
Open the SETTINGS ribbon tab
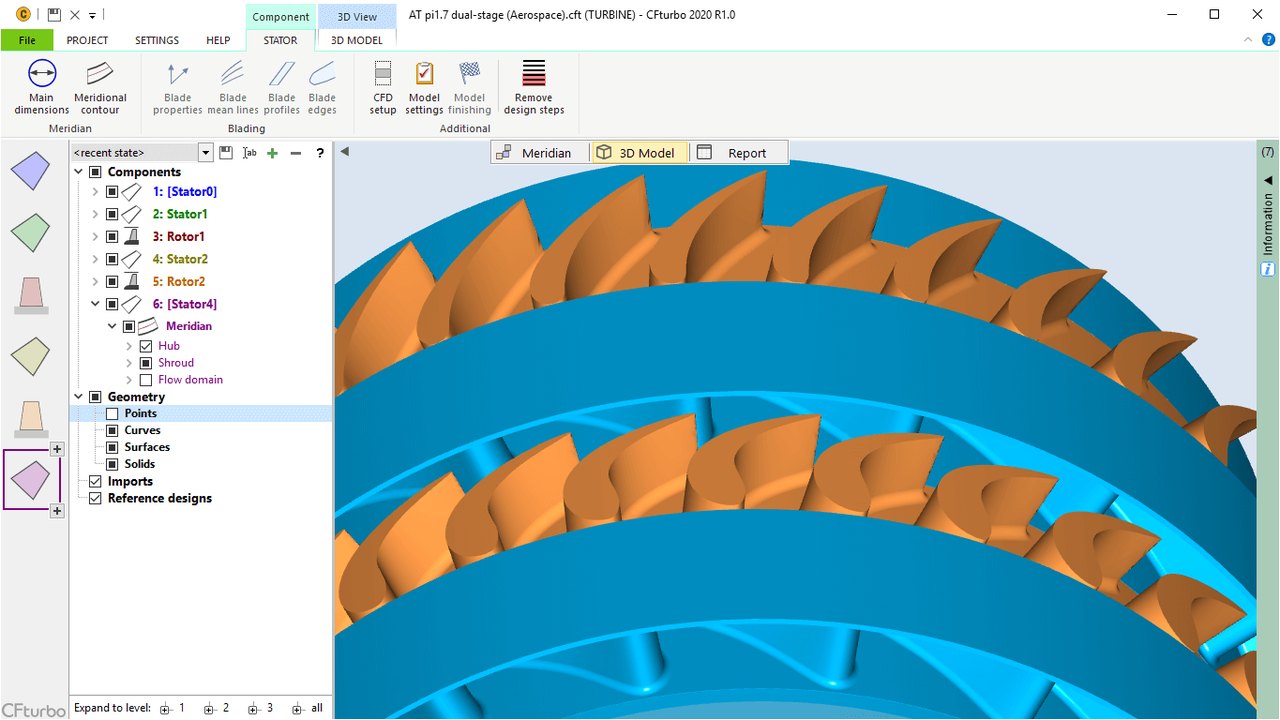click(x=157, y=40)
